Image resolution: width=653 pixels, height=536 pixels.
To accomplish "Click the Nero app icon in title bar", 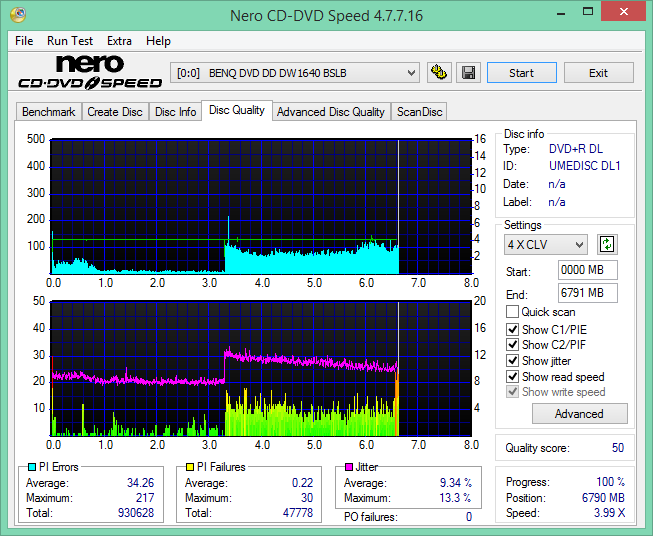I will pyautogui.click(x=18, y=15).
